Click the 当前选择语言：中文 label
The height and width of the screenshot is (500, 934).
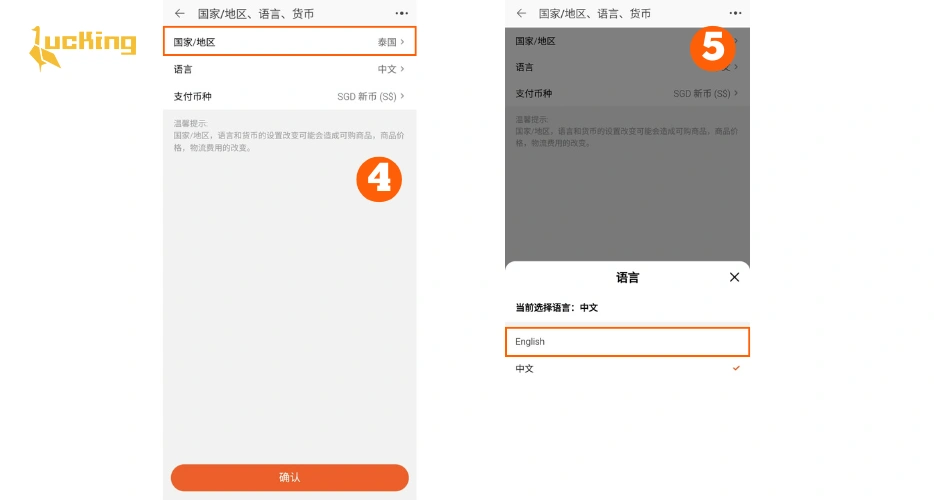tap(556, 308)
